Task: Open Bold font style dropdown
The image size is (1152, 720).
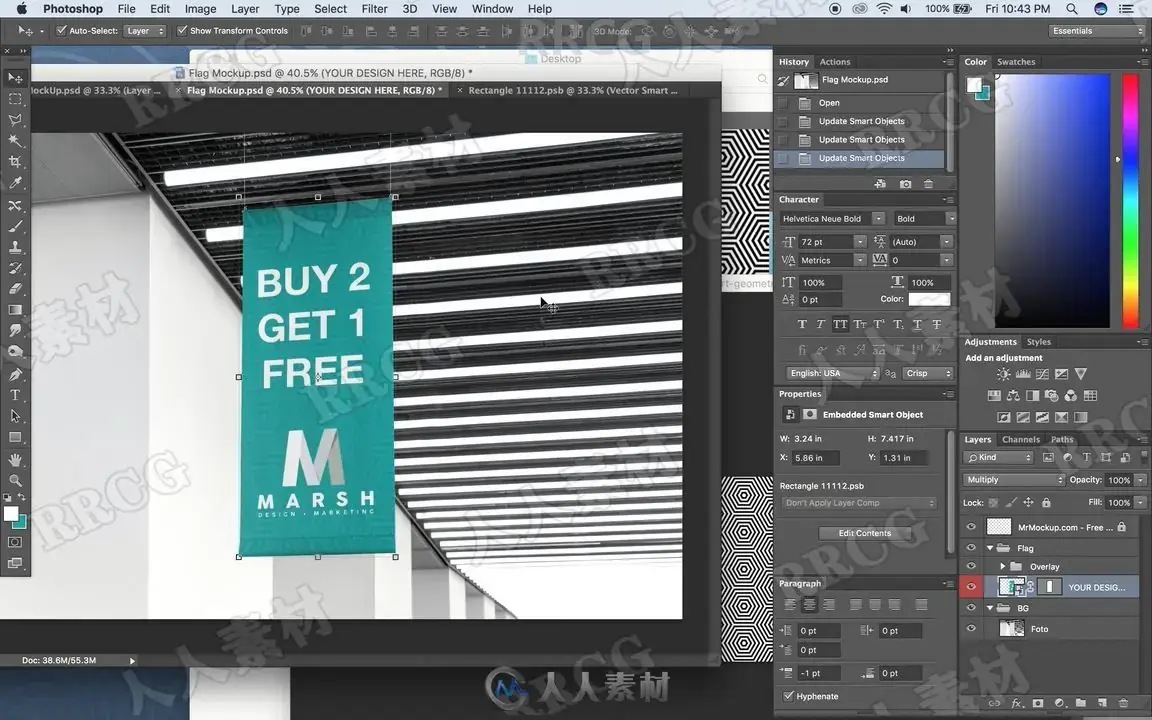Action: click(924, 218)
